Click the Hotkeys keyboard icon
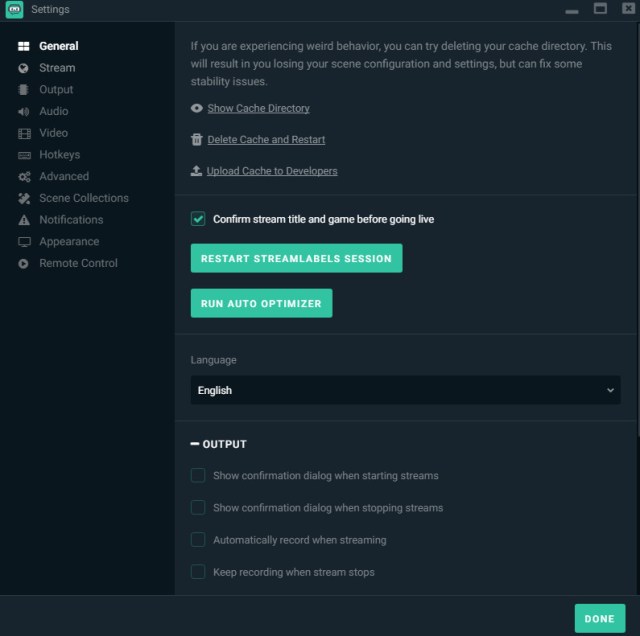 click(x=24, y=155)
